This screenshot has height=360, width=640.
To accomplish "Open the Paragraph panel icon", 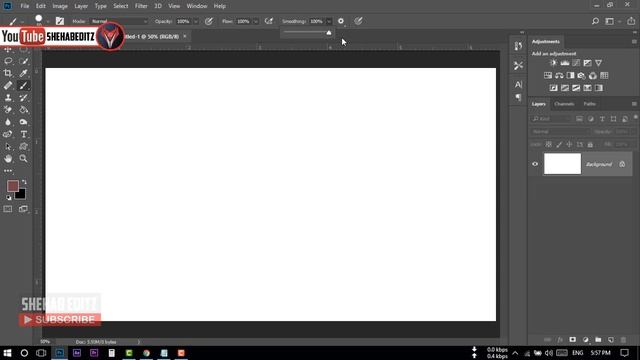I will (x=518, y=97).
